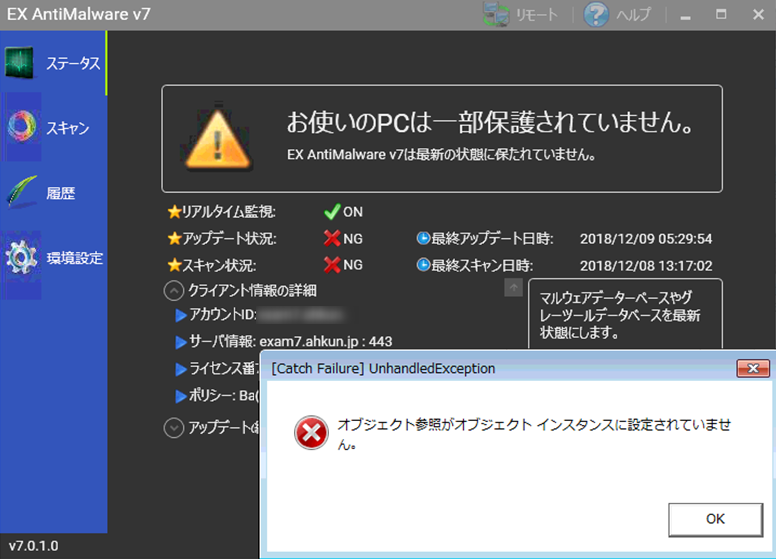
Task: Open the 履歴 history section
Action: [53, 193]
